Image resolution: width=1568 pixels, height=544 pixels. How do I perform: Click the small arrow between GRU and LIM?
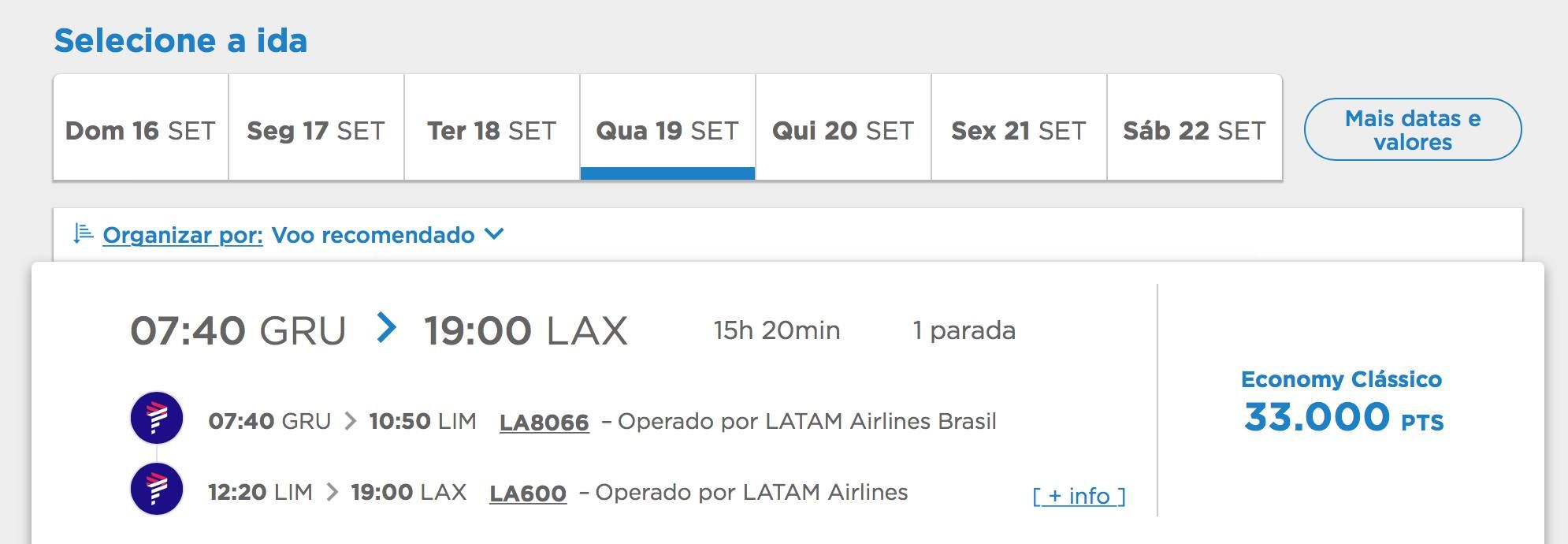click(x=351, y=421)
